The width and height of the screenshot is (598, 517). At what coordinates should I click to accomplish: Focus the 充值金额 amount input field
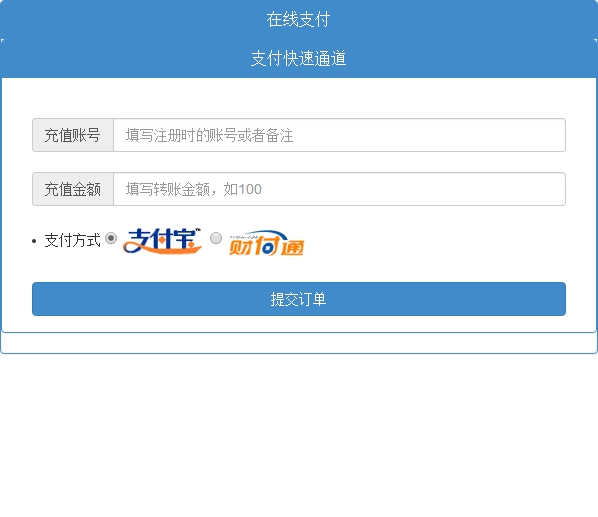[339, 189]
